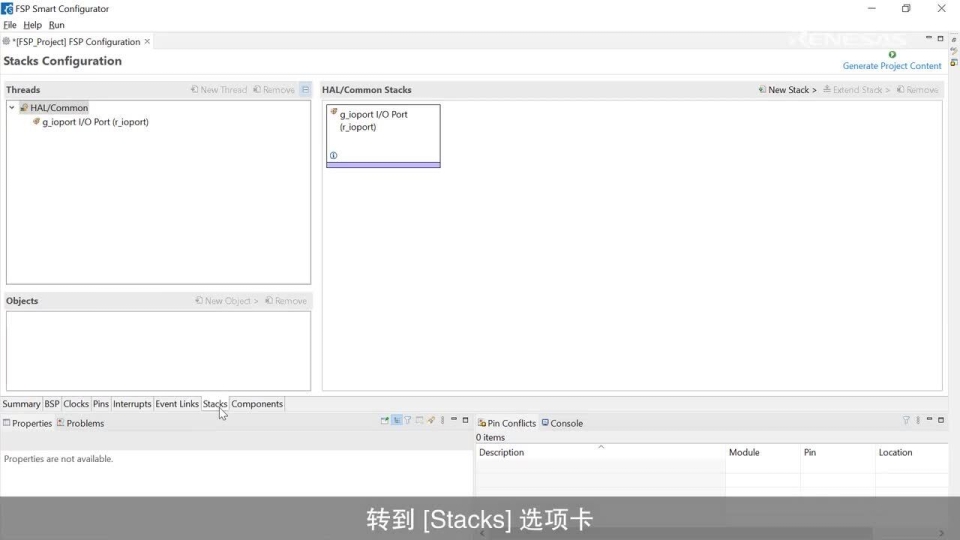
Task: Sort Pin Conflicts by Description column
Action: click(x=501, y=453)
